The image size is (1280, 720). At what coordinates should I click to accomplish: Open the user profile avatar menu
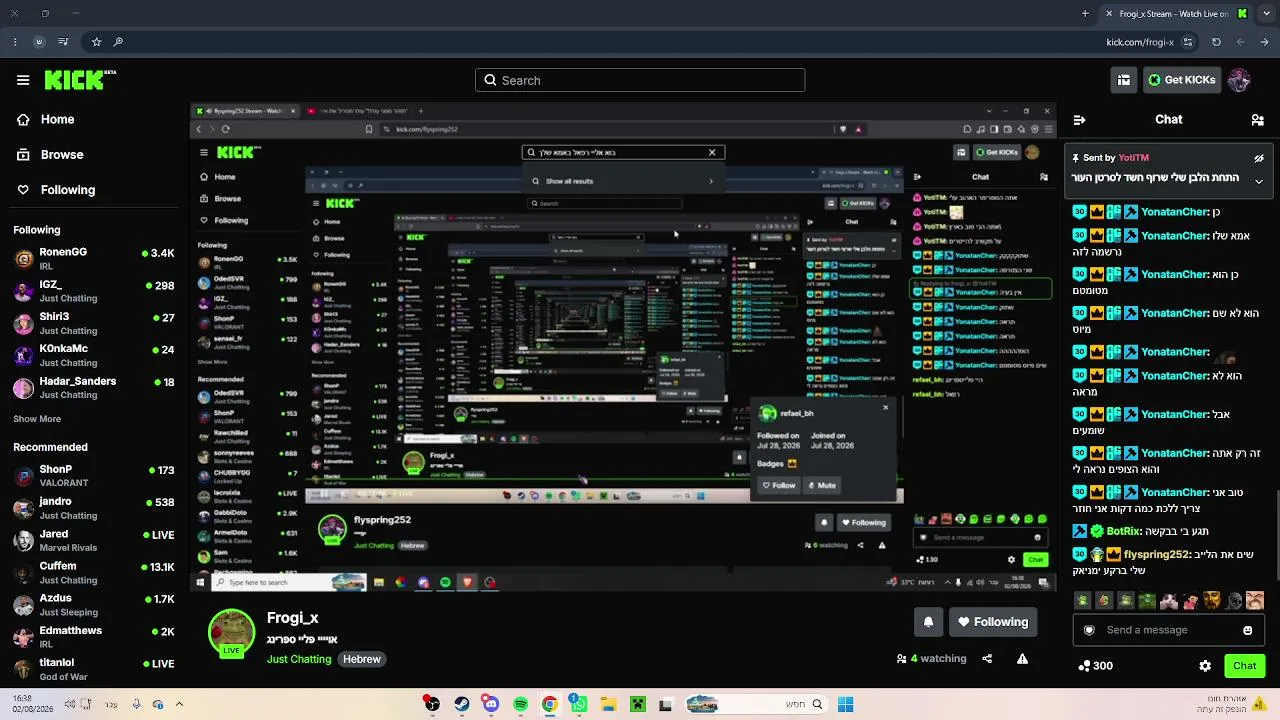point(1239,80)
